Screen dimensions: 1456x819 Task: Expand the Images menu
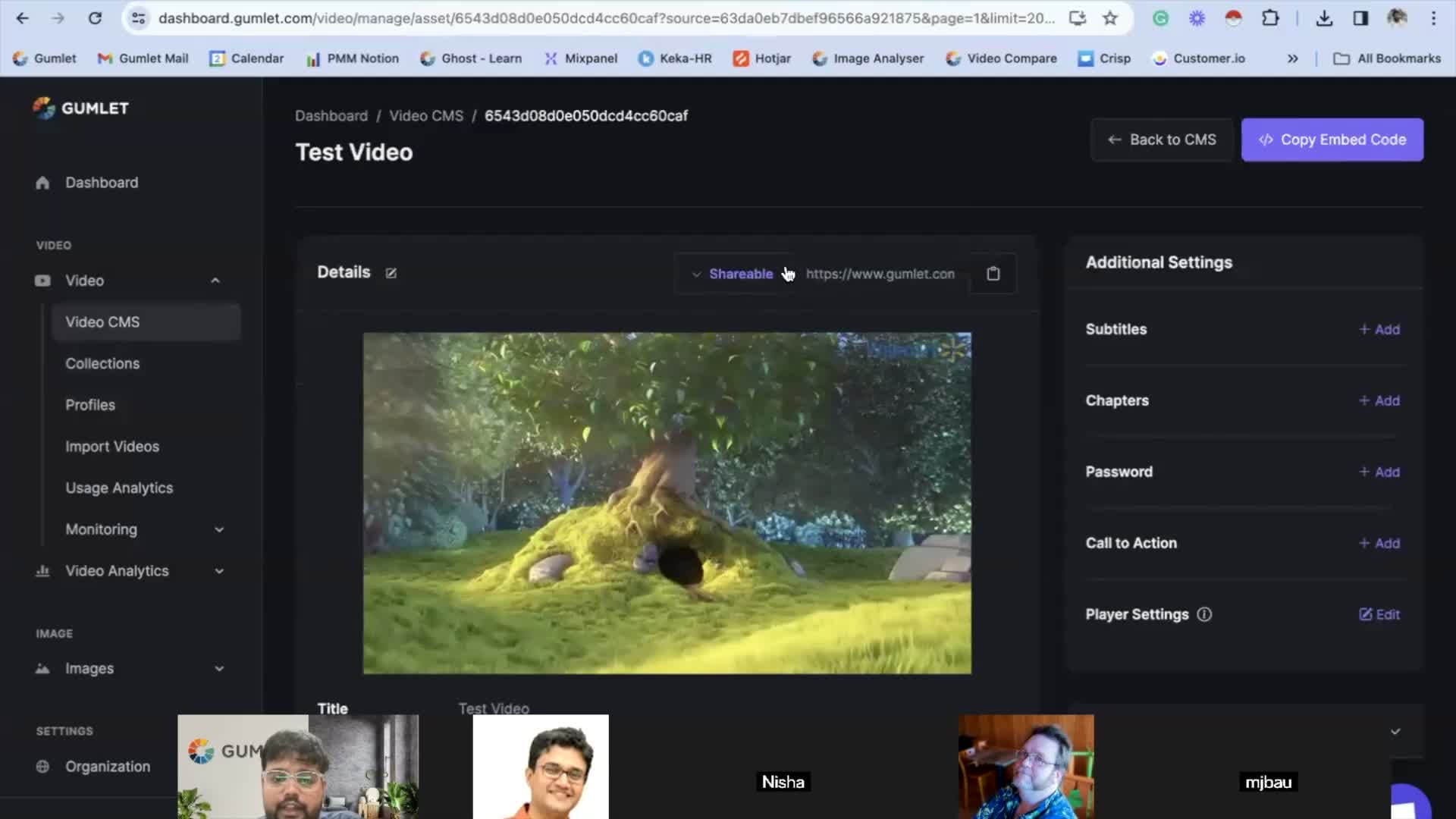(x=219, y=669)
